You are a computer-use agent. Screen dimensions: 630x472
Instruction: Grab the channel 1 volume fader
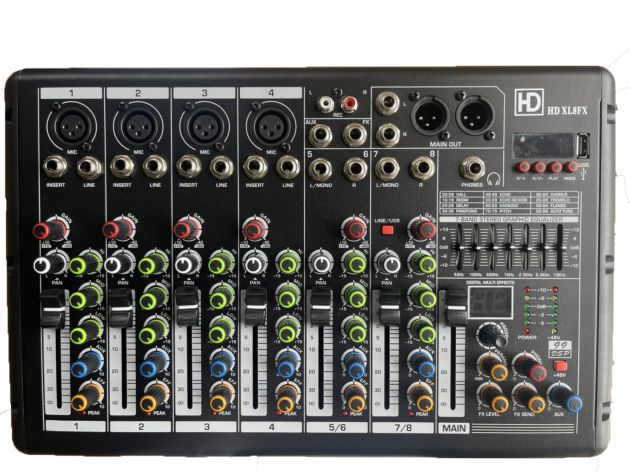click(x=54, y=309)
